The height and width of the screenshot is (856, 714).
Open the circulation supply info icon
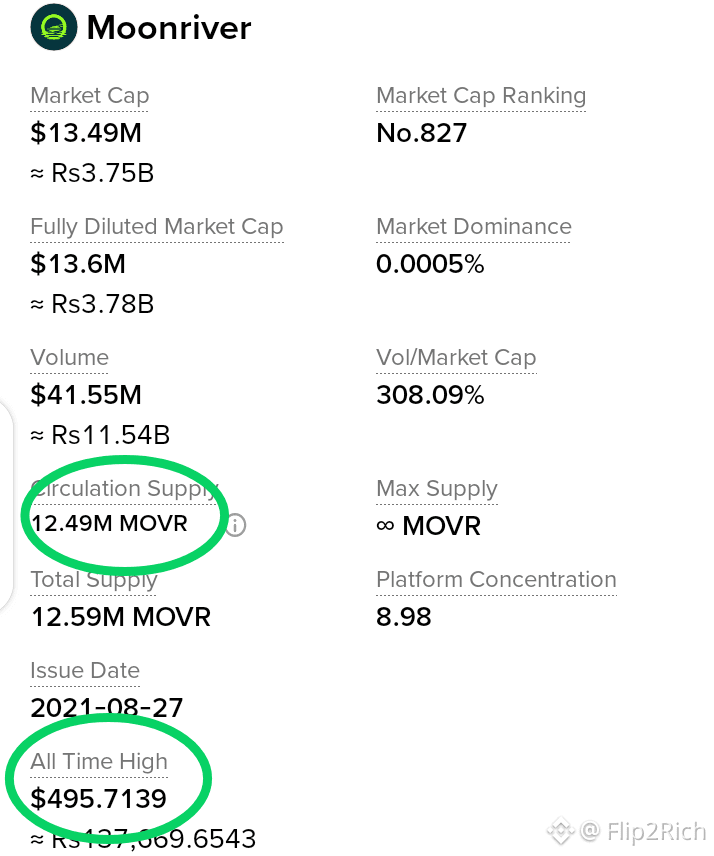pyautogui.click(x=235, y=525)
